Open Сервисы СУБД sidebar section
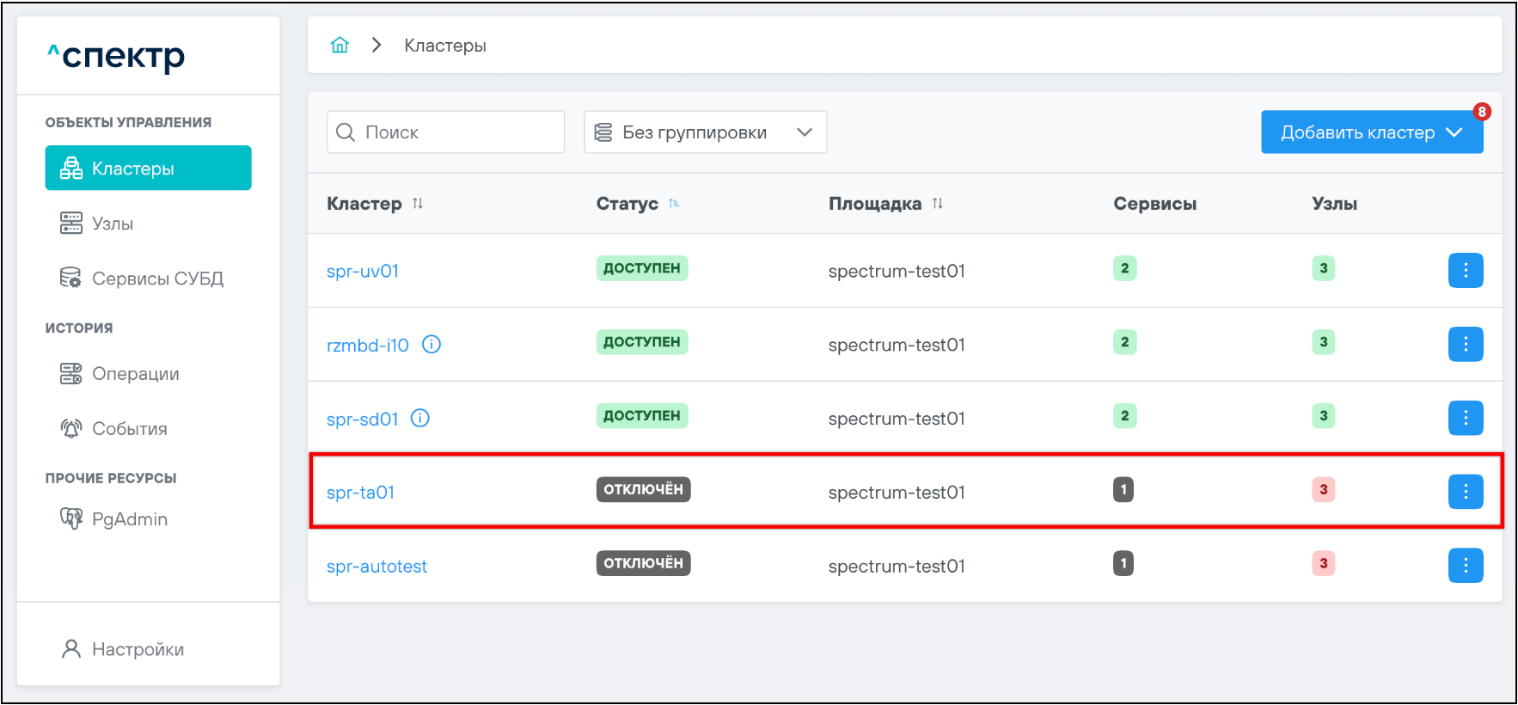Screen dimensions: 1518x705 pos(157,279)
